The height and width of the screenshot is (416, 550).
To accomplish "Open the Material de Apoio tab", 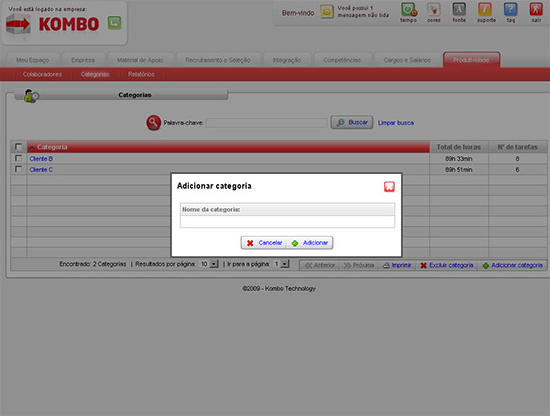I will click(x=140, y=60).
